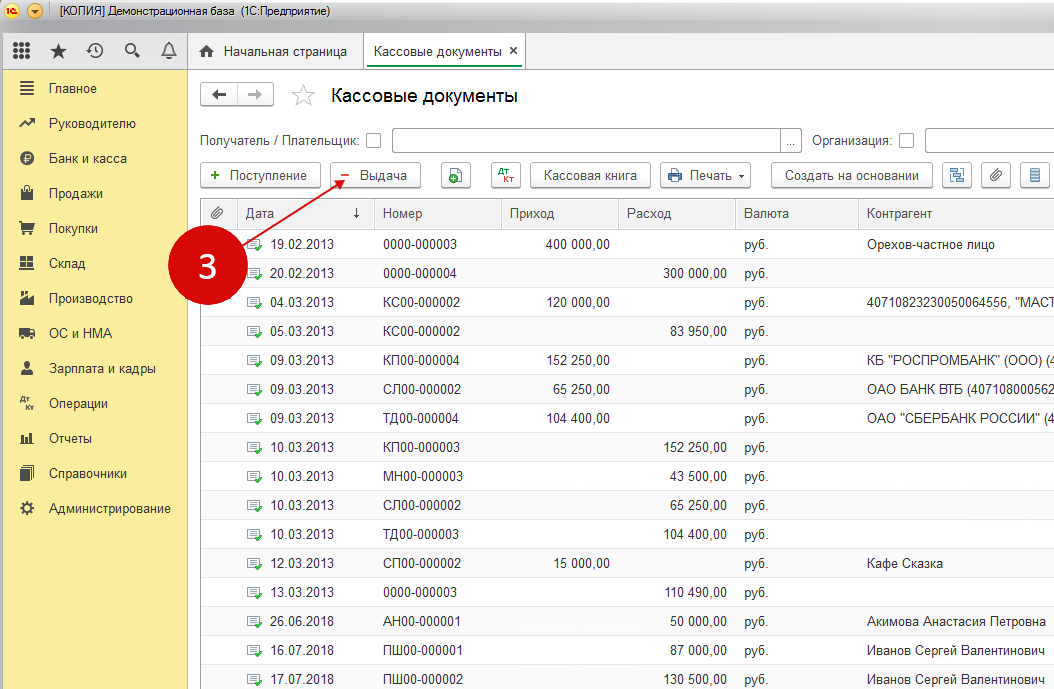
Task: Open the History clock icon
Action: click(95, 51)
